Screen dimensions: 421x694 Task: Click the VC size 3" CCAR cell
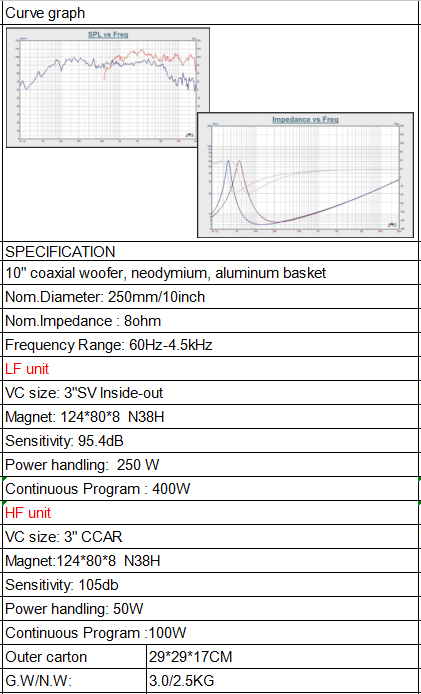[211, 536]
